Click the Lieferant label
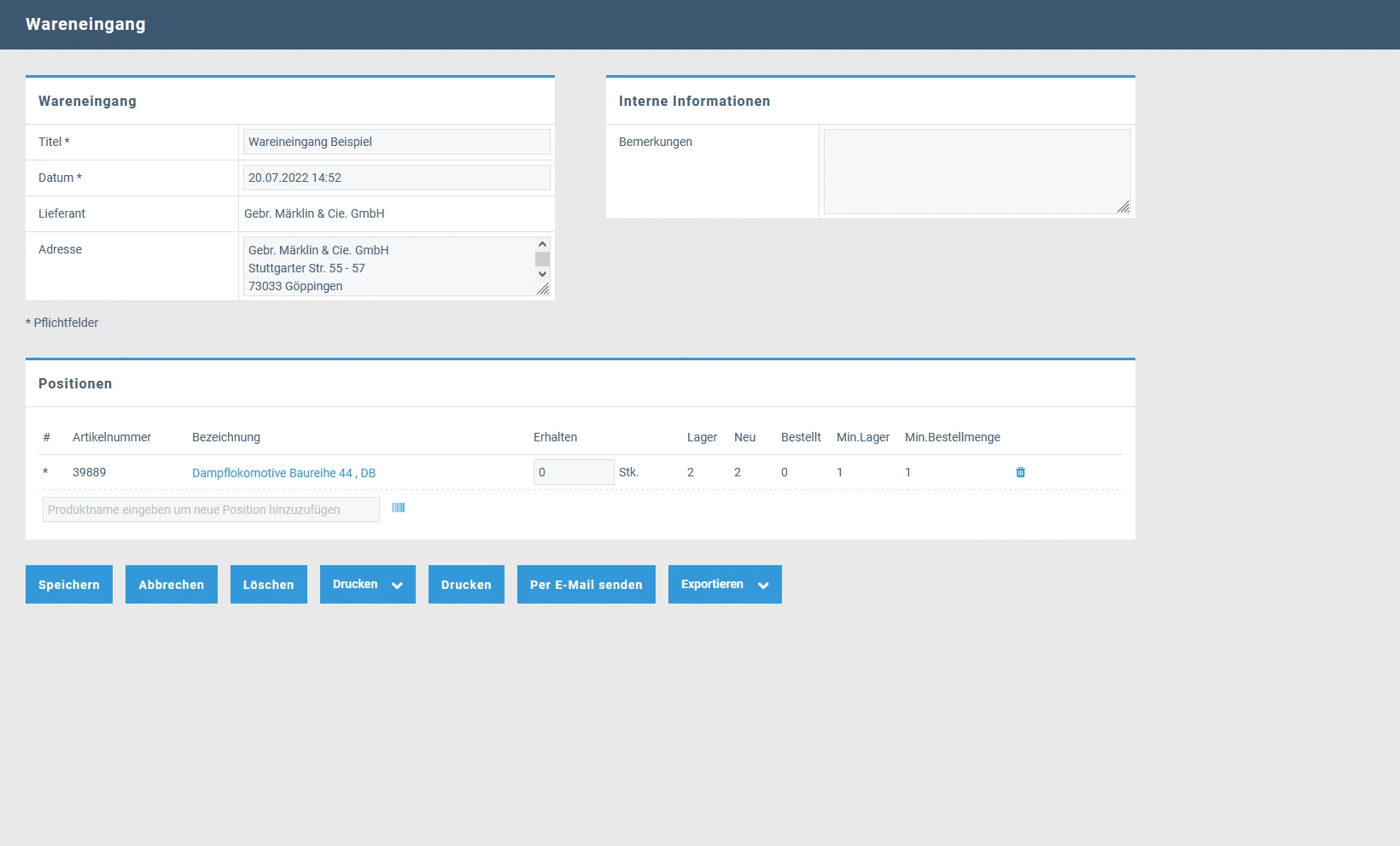The image size is (1400, 846). (61, 213)
